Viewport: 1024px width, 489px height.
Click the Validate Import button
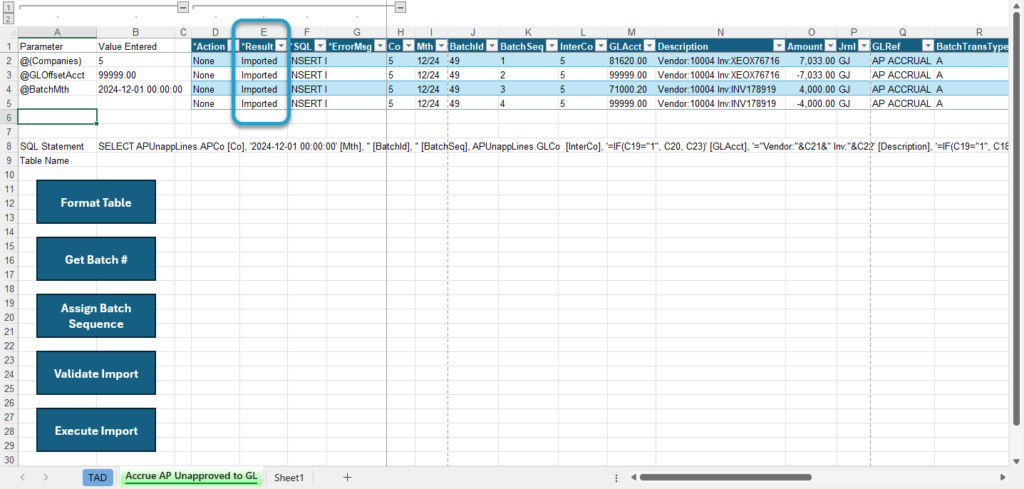coord(96,373)
